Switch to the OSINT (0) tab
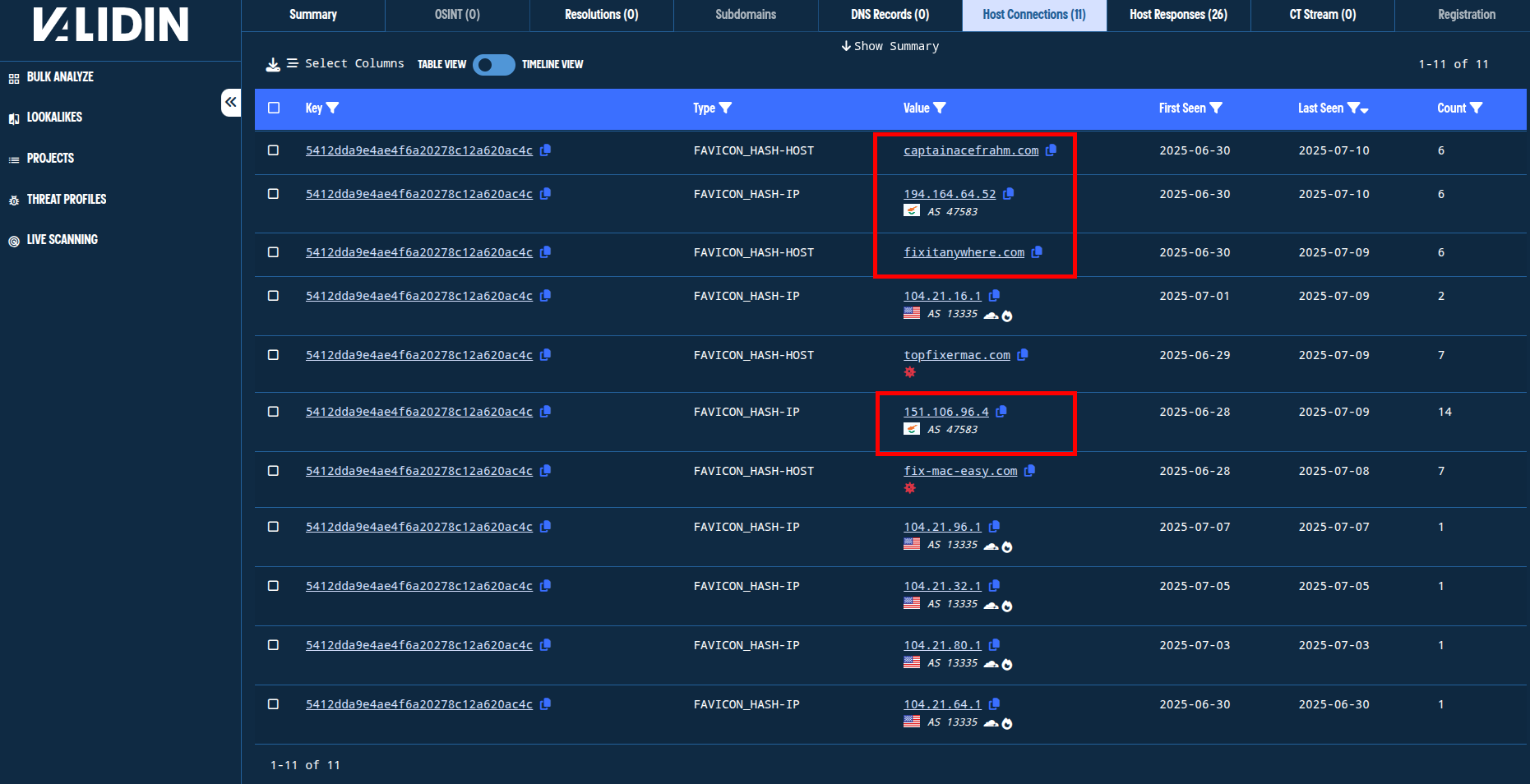The width and height of the screenshot is (1530, 784). (x=457, y=15)
